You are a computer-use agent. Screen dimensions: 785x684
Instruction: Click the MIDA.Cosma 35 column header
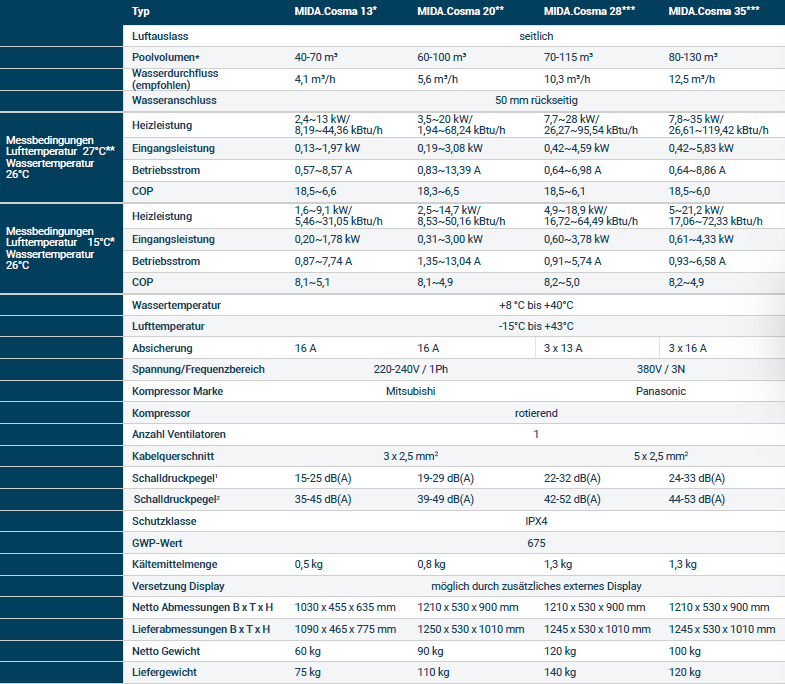714,11
